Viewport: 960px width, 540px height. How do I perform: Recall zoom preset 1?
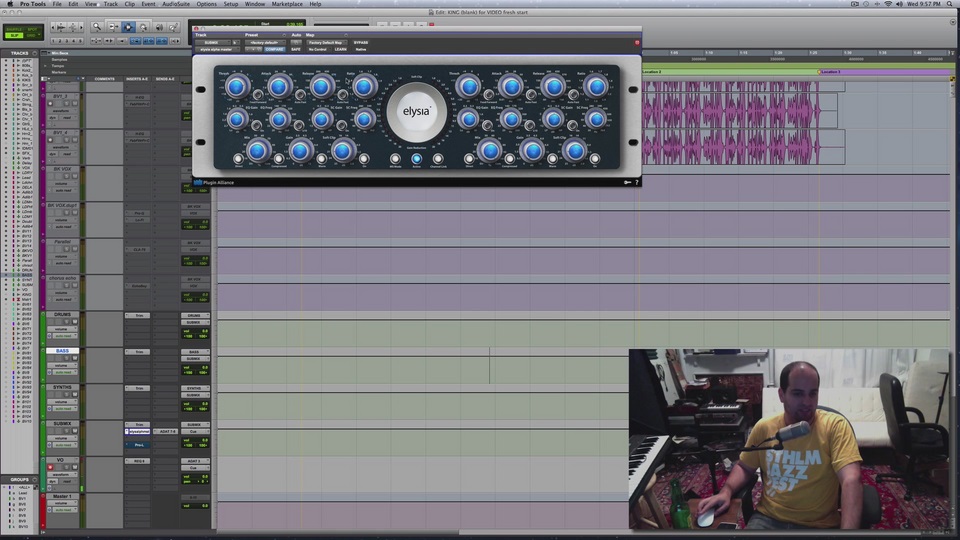click(x=54, y=41)
